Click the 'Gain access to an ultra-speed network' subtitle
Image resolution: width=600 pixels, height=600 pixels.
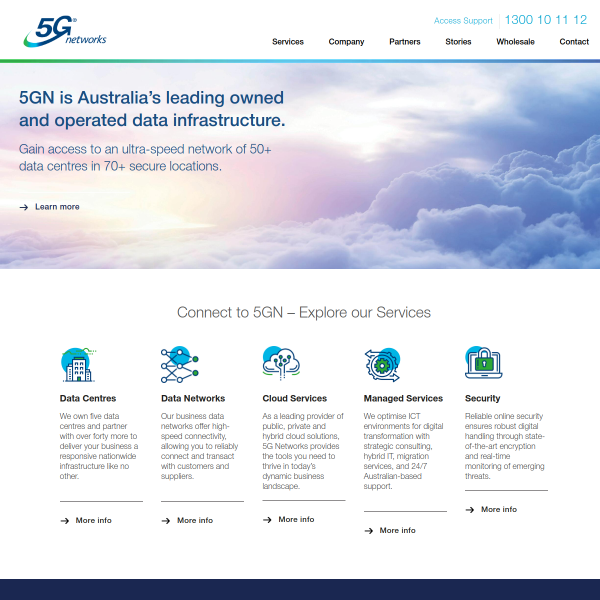(145, 158)
